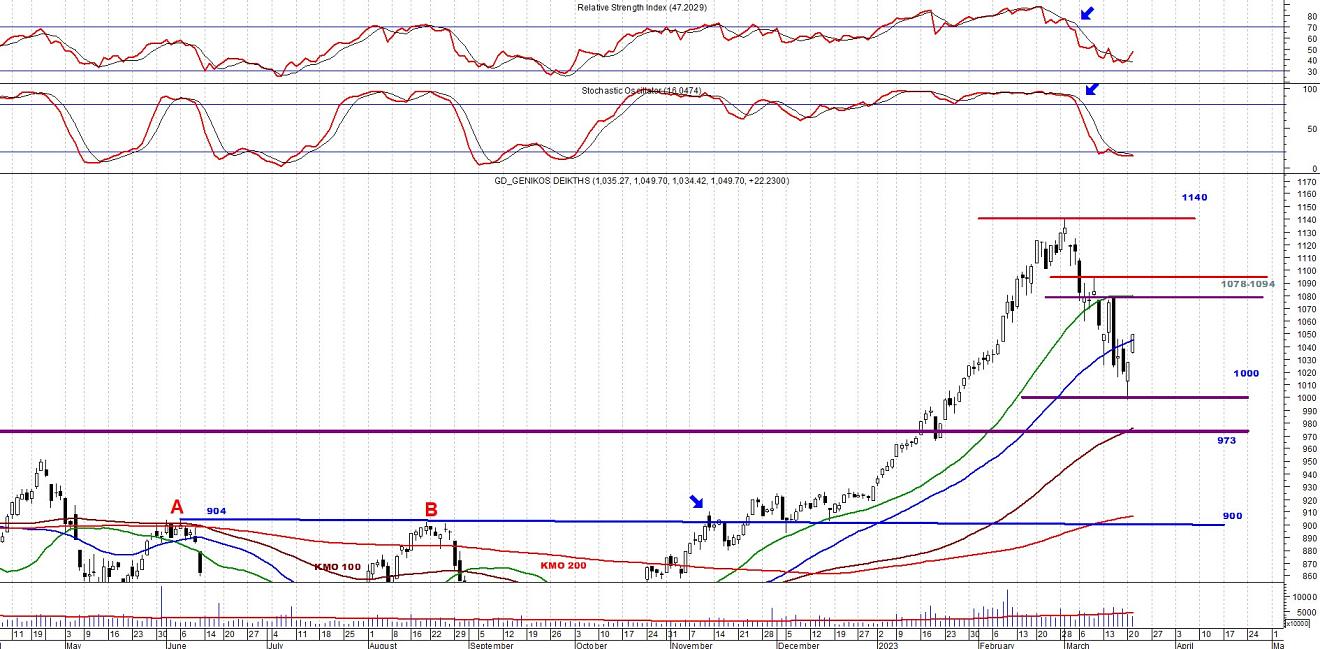Click the blue arrow in the Stochastic Oscillator panel
1320x649 pixels.
click(x=1091, y=90)
